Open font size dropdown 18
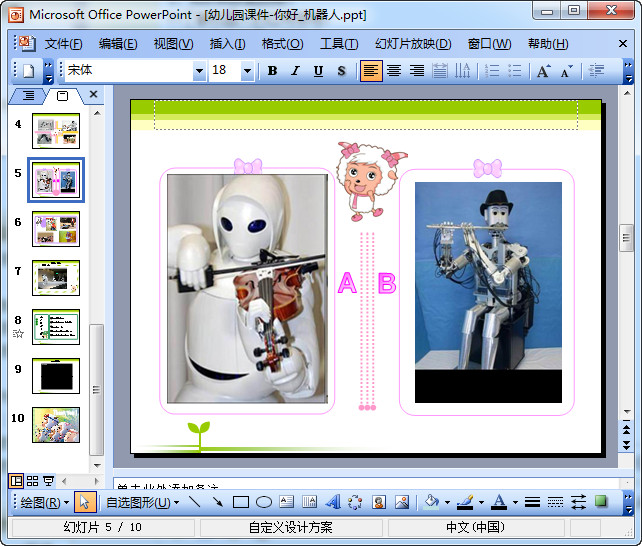 (x=247, y=71)
